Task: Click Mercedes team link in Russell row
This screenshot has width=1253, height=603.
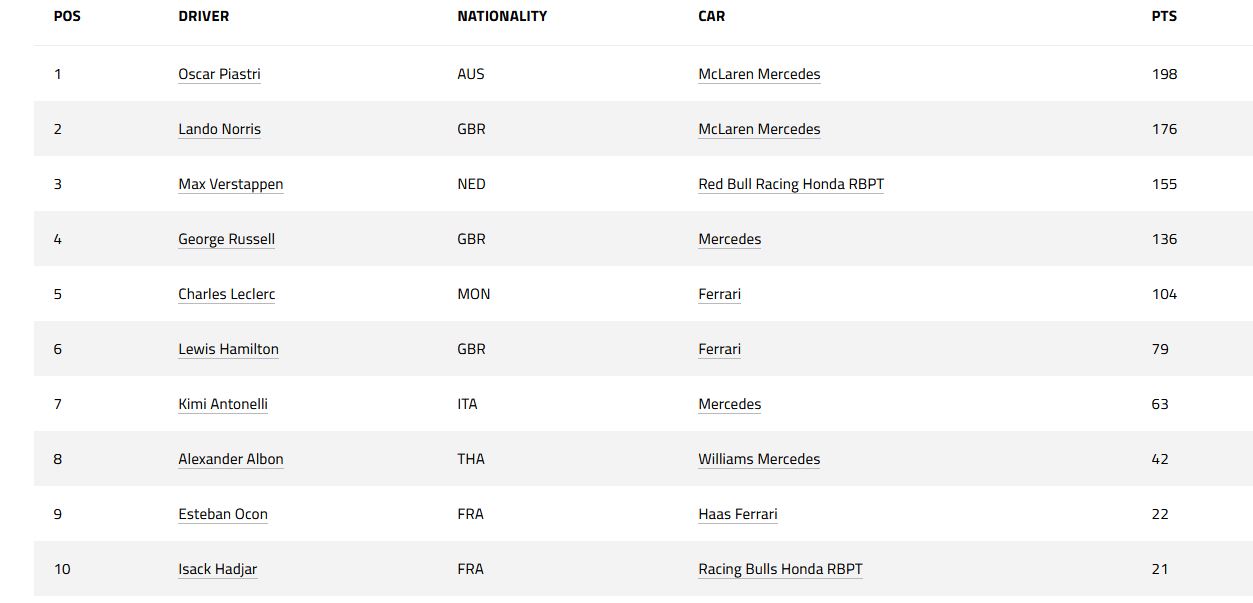Action: coord(729,239)
